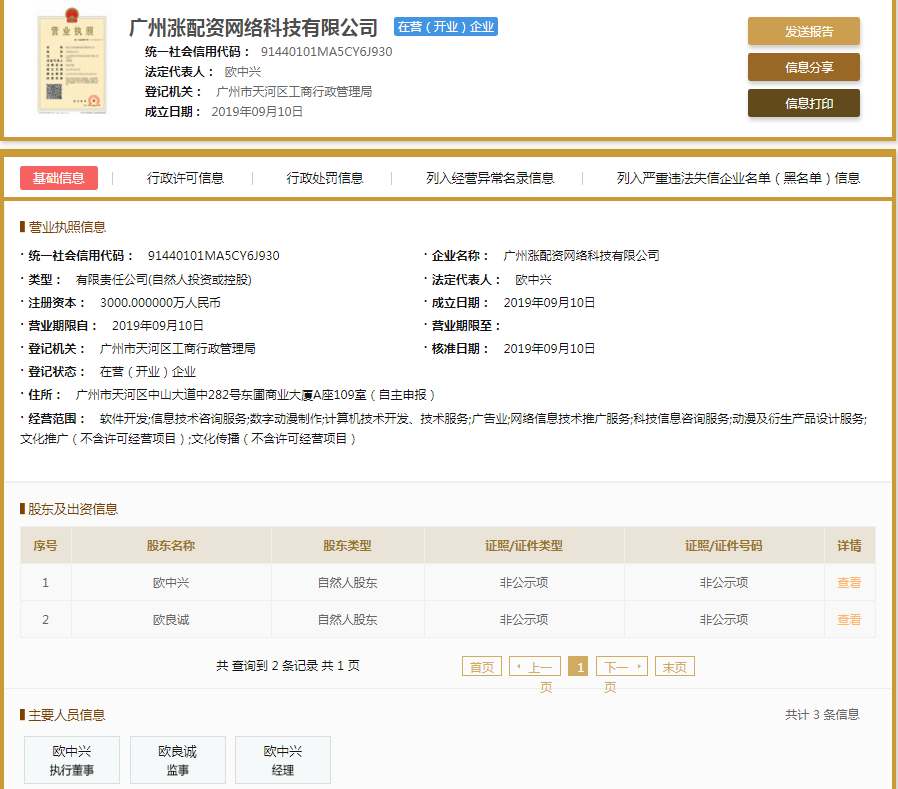Click 上一页 pagination control

[x=535, y=664]
